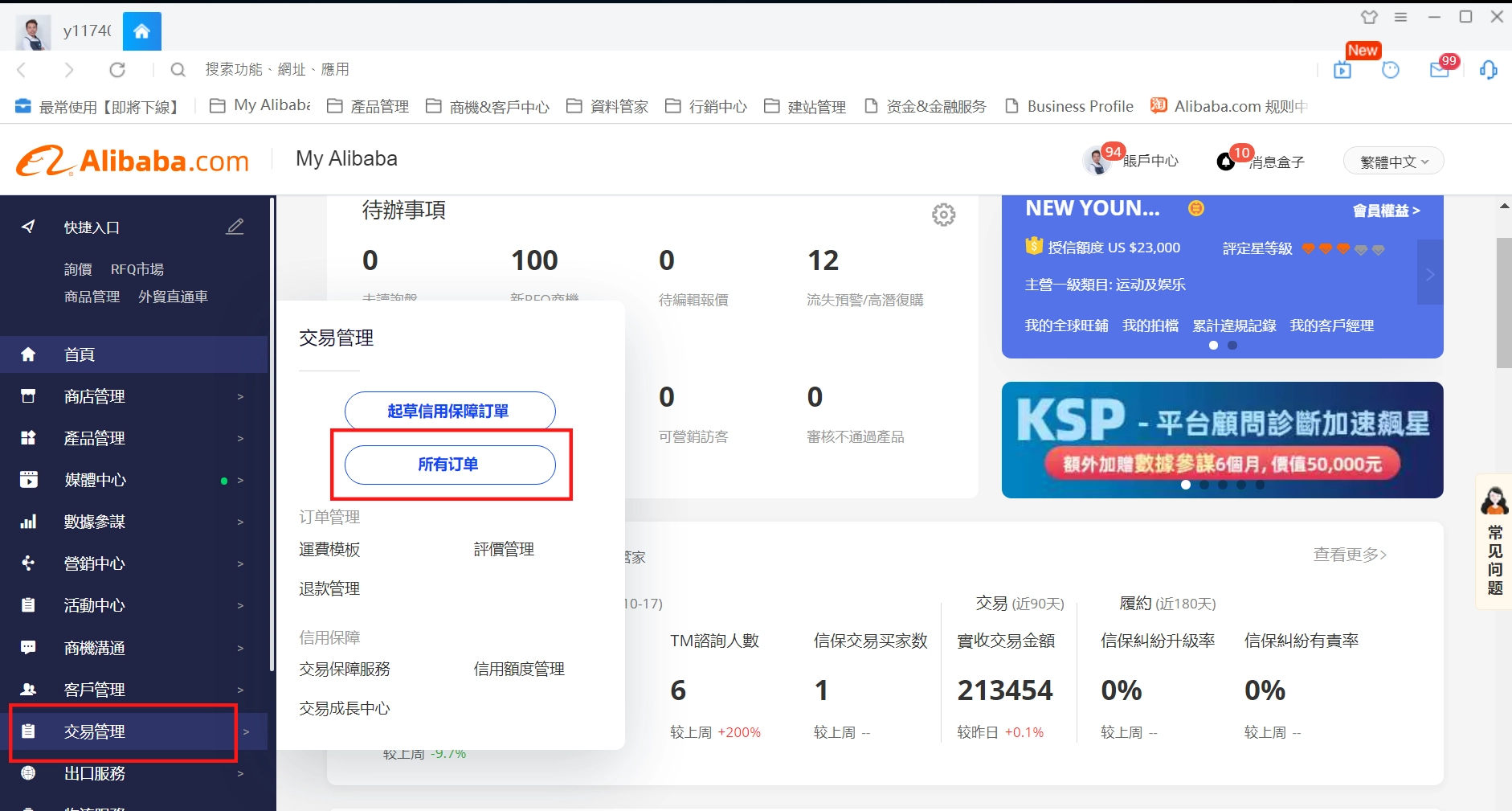
Task: Click the 常见问题 help assistant widget
Action: pos(1494,542)
